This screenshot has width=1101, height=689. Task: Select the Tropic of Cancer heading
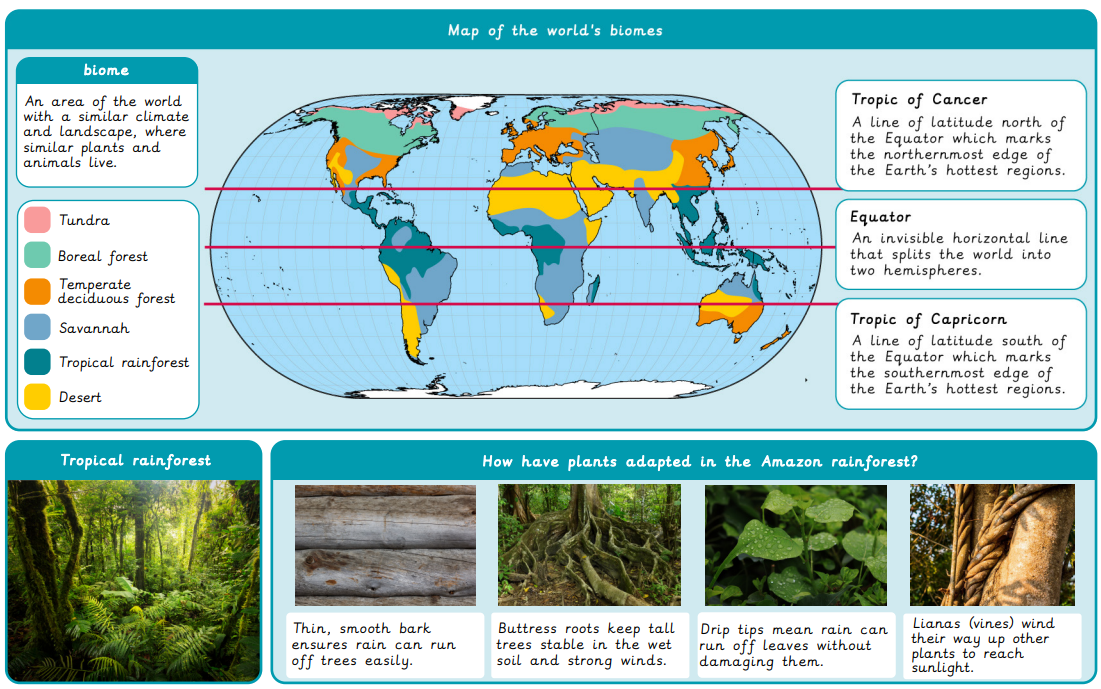pos(919,99)
